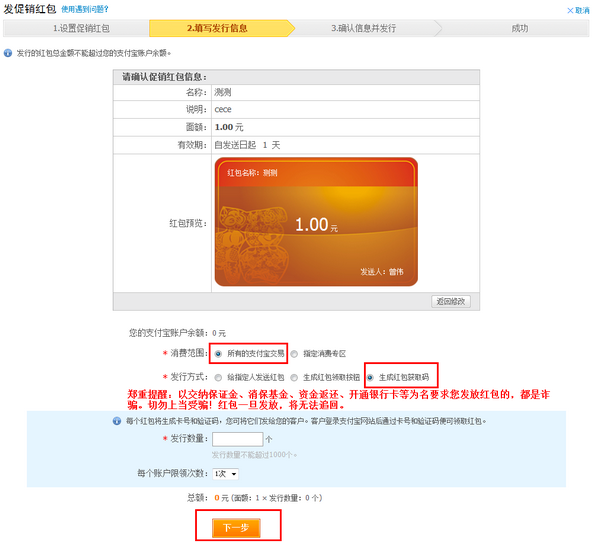Choose 生成红包领取链接 issue method
This screenshot has height=542, width=600.
click(x=294, y=377)
